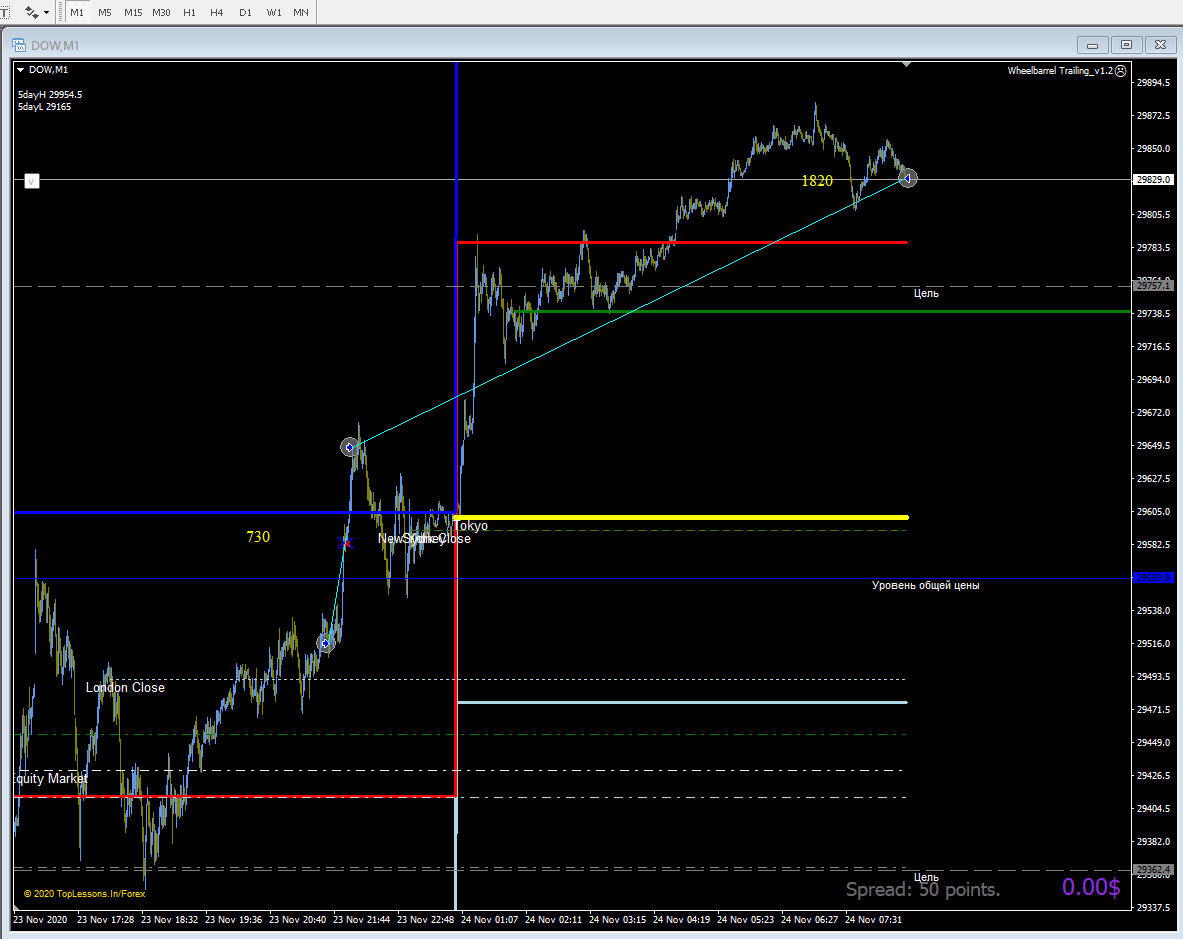Click the upper Цель label near 29757.1
The image size is (1183, 939).
click(926, 293)
